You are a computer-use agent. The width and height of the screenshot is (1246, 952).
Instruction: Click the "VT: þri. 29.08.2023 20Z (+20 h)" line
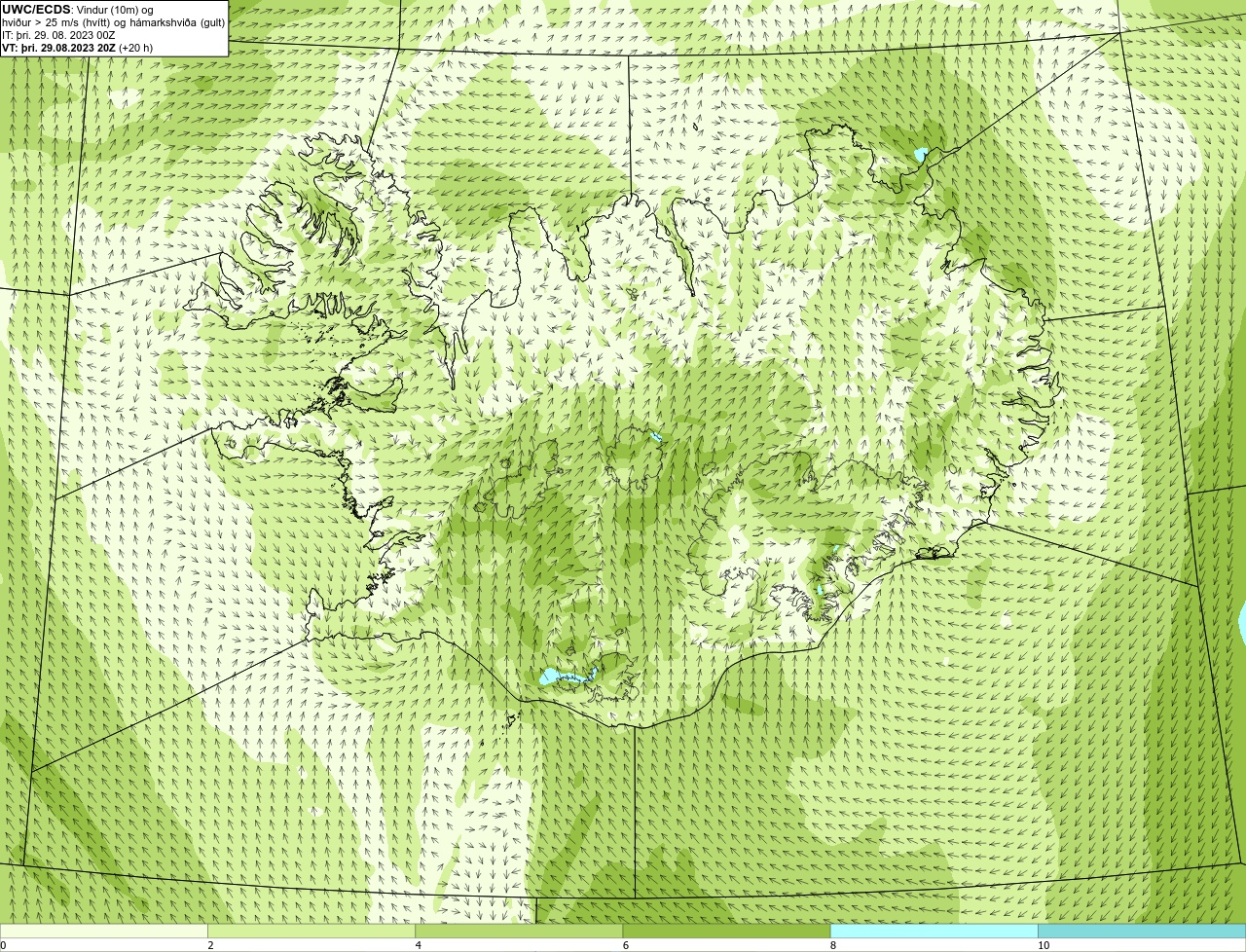pos(77,48)
